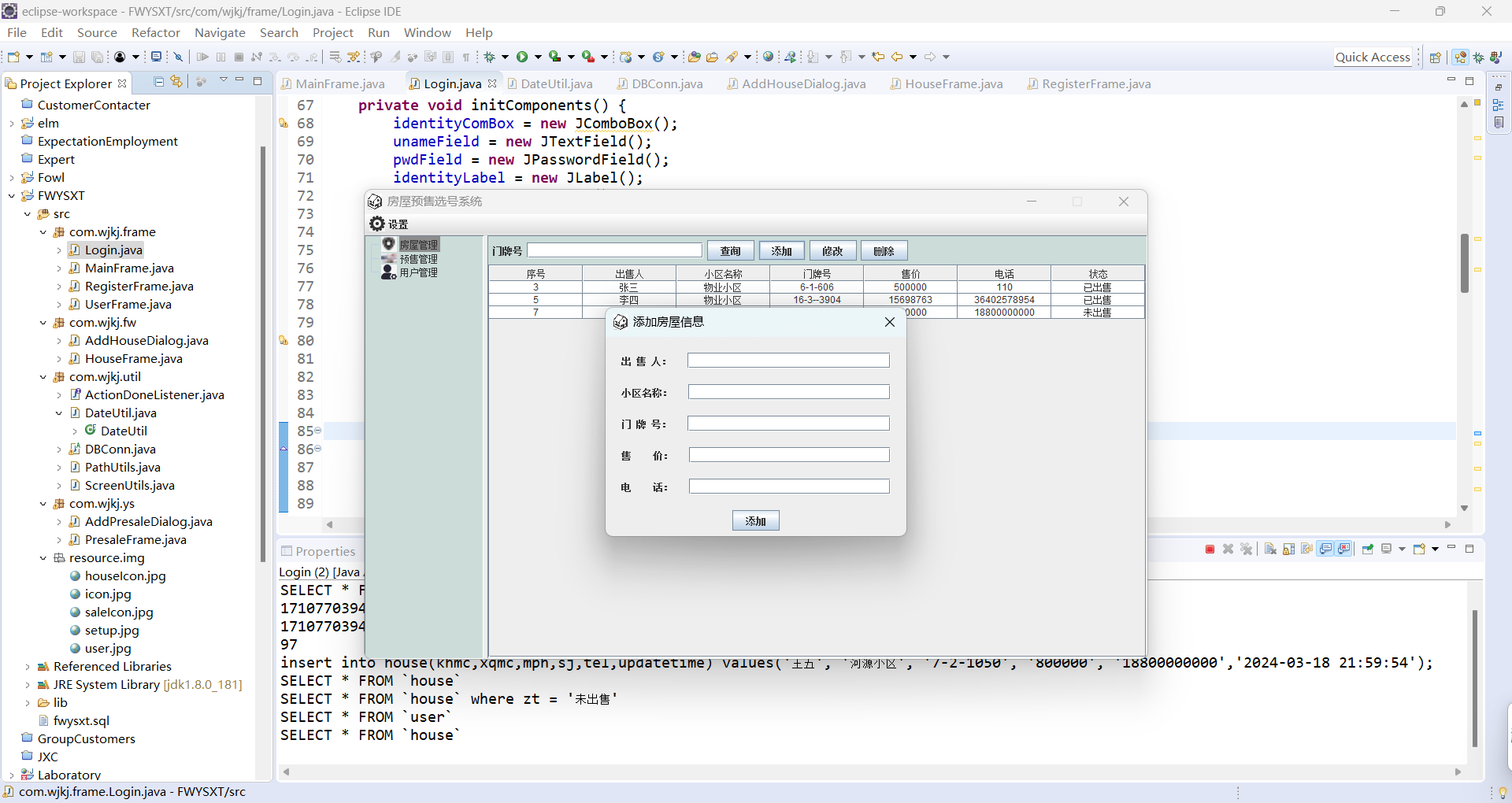Click the Open Task icon
Viewport: 1512px width, 803px height.
[x=712, y=57]
